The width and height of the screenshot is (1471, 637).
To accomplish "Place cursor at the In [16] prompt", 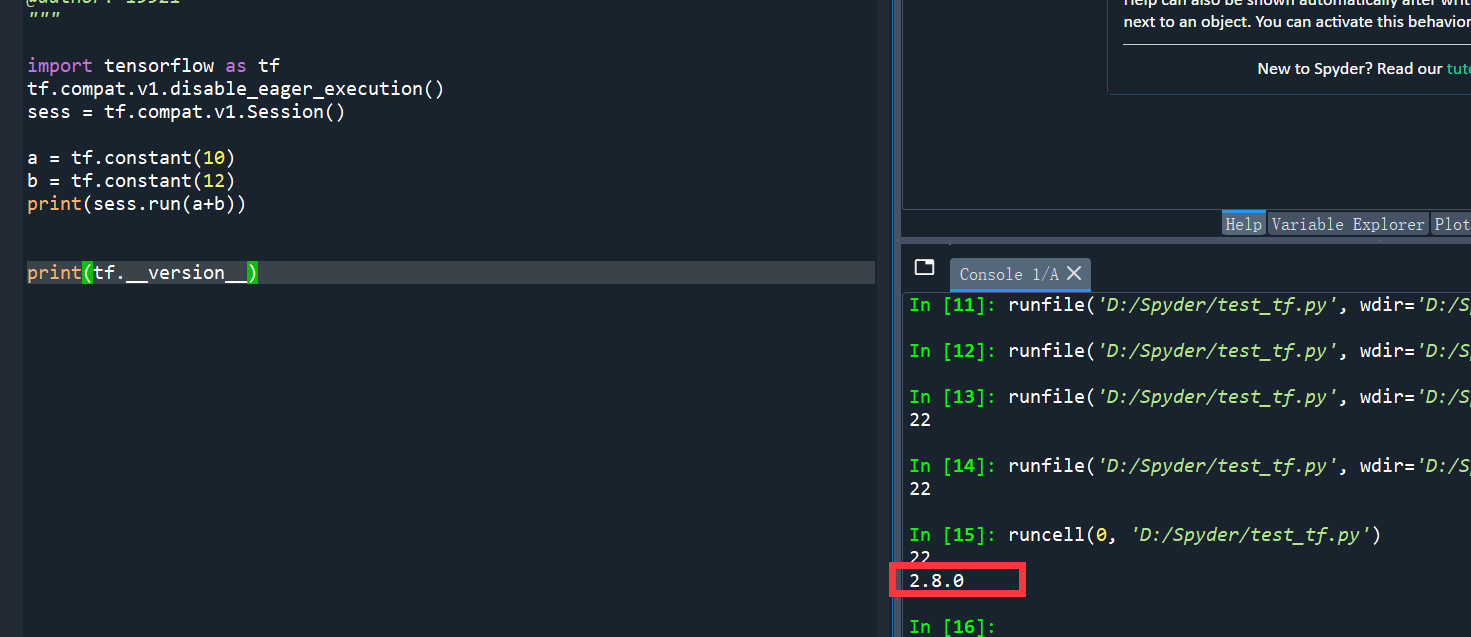I will (x=953, y=627).
